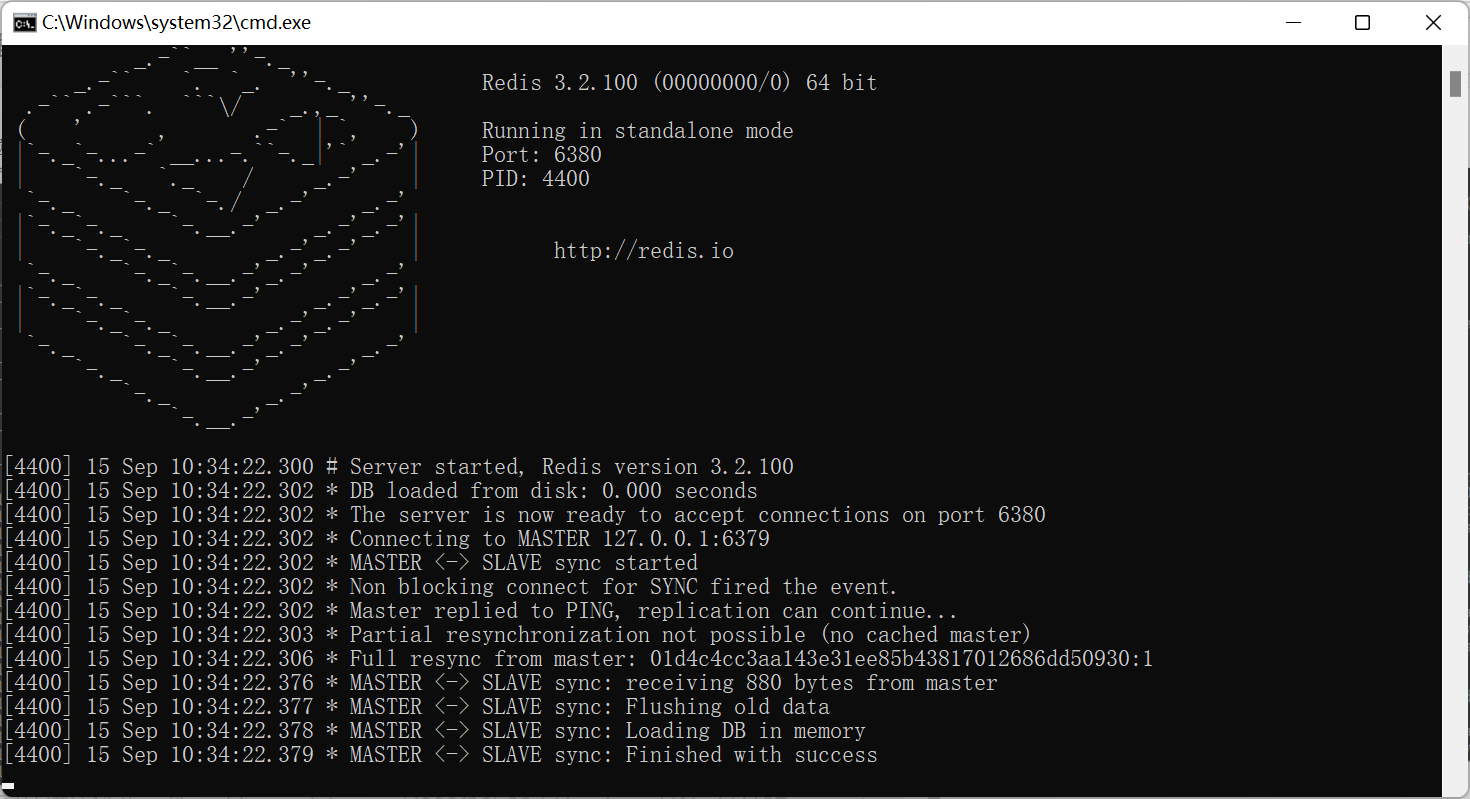The height and width of the screenshot is (799, 1470).
Task: Close the cmd.exe window
Action: (1432, 22)
